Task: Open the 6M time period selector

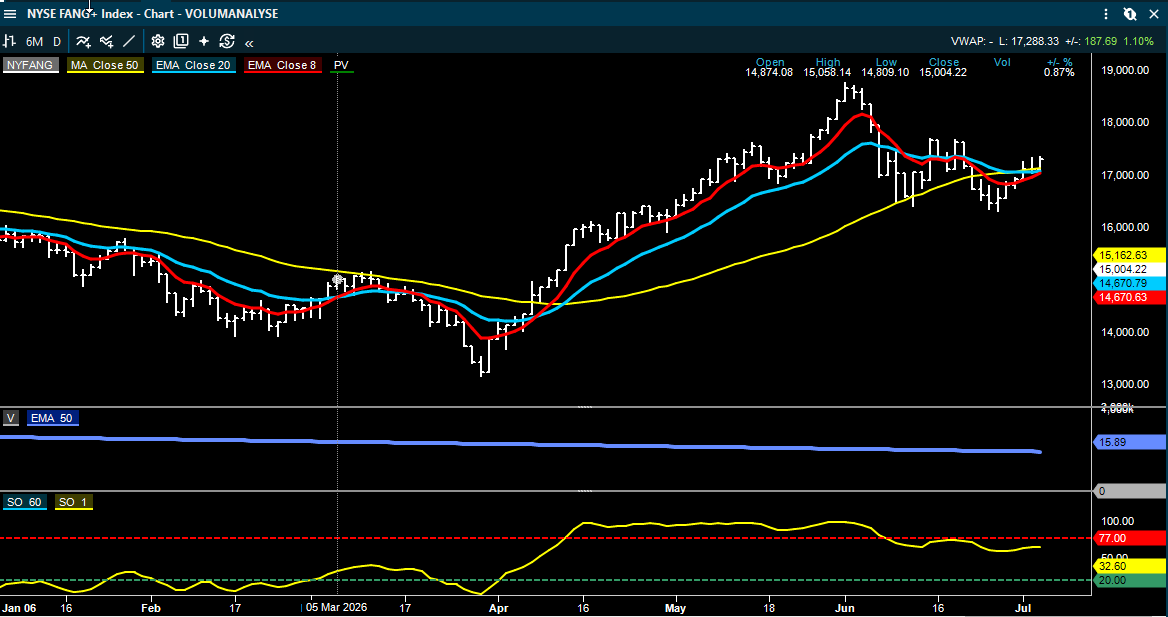Action: pyautogui.click(x=34, y=42)
